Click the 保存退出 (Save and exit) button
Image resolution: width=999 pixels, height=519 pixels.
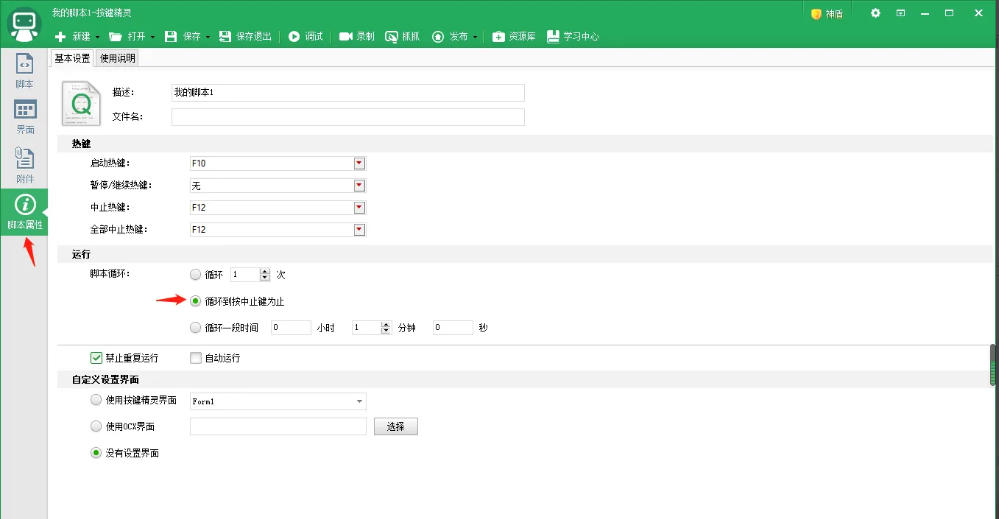coord(226,36)
